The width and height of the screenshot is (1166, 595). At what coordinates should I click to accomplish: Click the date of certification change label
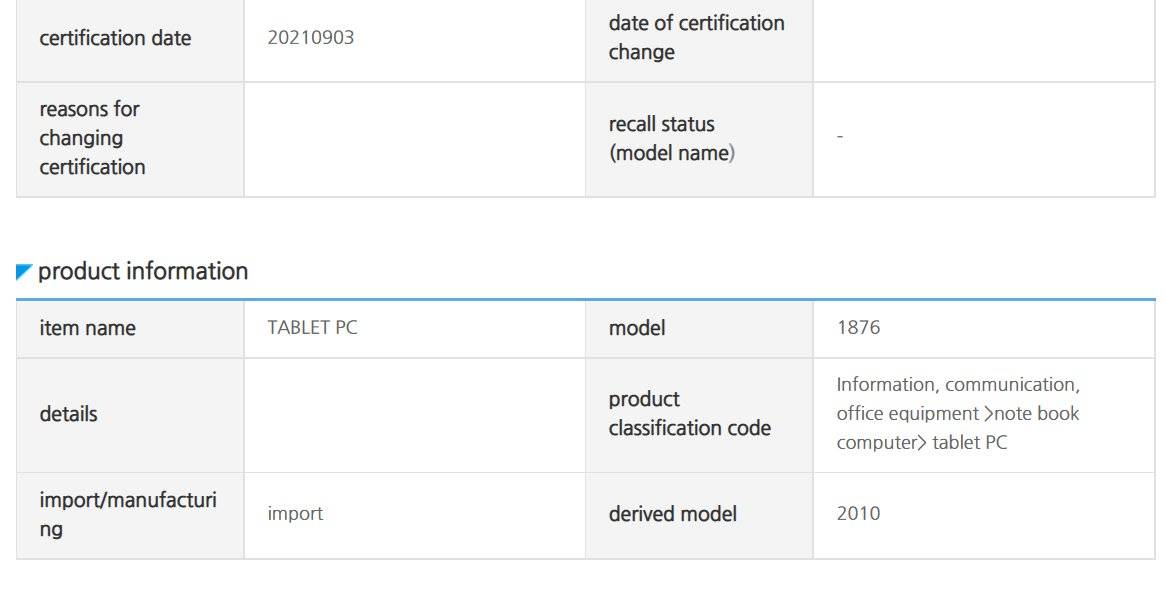point(697,37)
